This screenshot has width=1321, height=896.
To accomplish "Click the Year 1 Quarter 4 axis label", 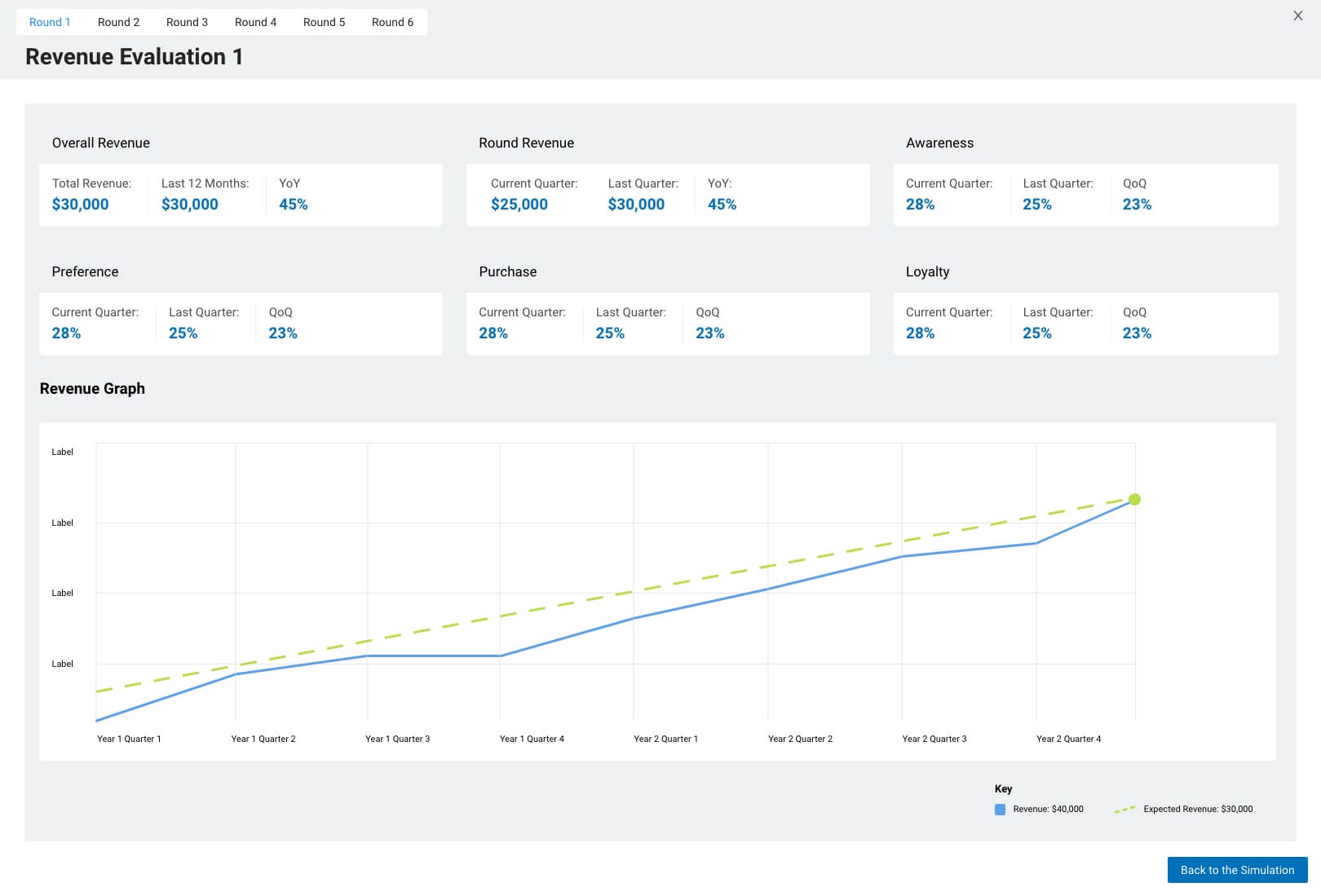I will (532, 739).
